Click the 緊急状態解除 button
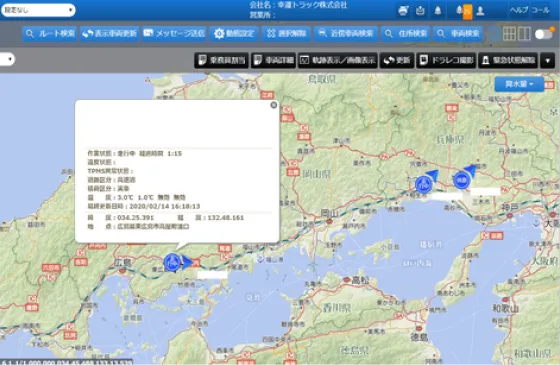 (508, 60)
